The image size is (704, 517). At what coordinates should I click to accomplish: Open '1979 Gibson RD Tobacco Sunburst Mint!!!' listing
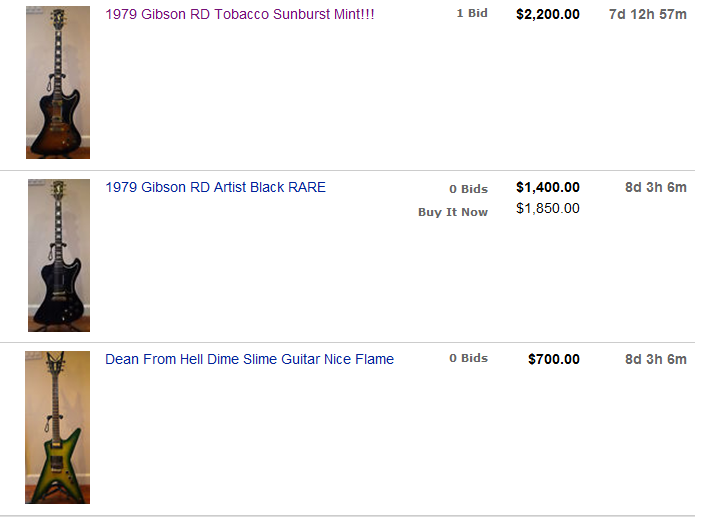click(240, 15)
